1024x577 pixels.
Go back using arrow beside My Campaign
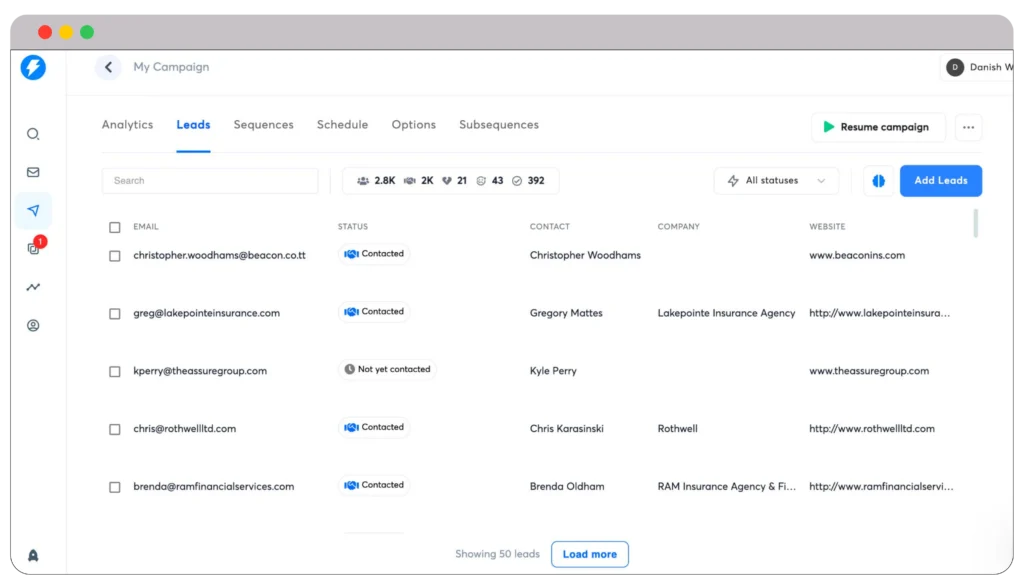click(x=108, y=67)
